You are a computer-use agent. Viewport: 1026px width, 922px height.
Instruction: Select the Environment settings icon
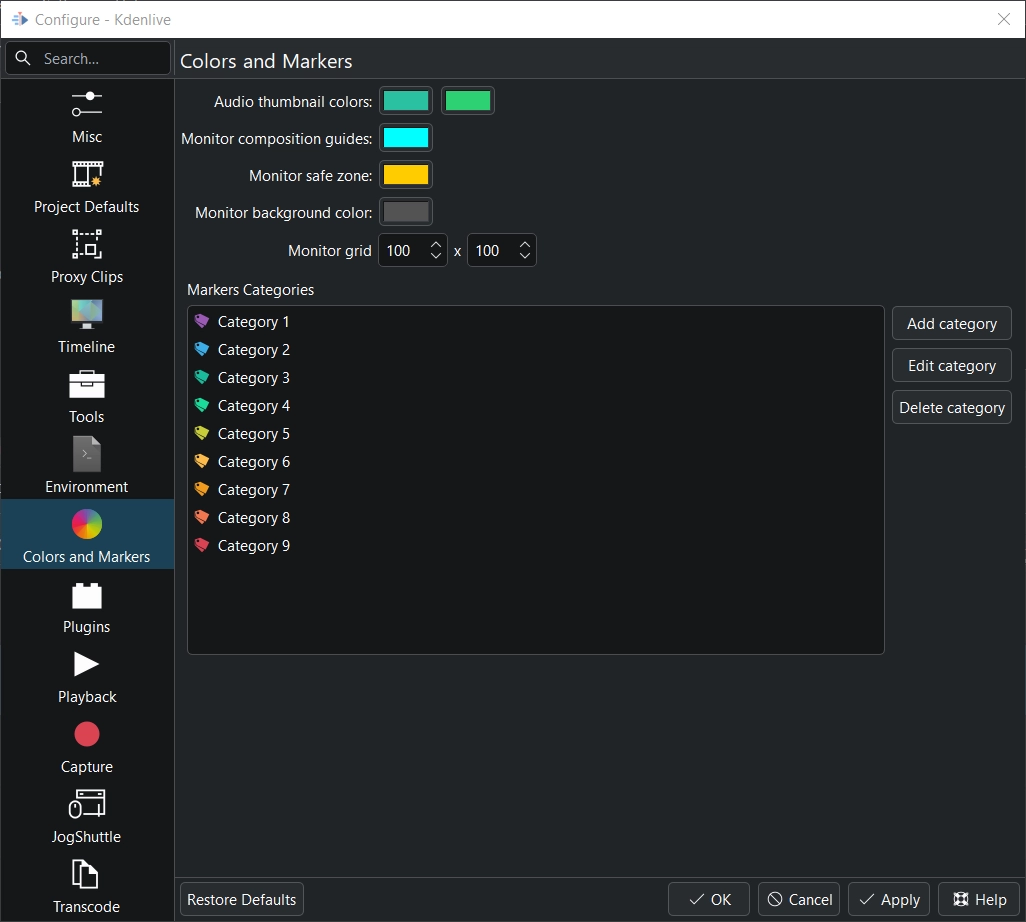86,465
